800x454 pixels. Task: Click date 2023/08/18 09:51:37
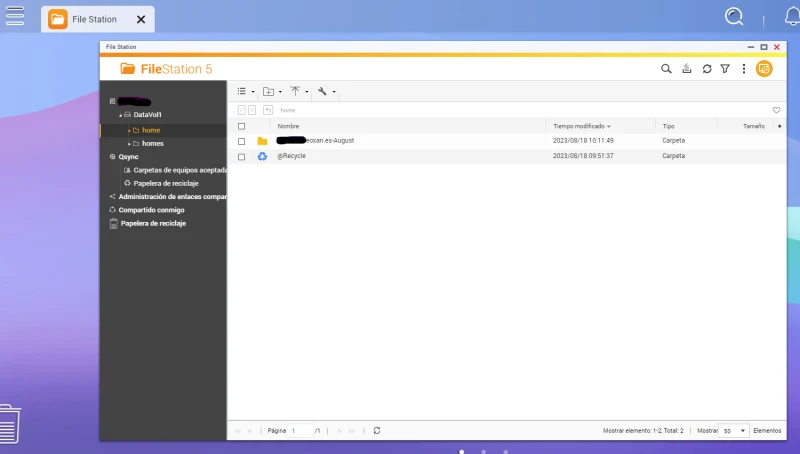(583, 156)
